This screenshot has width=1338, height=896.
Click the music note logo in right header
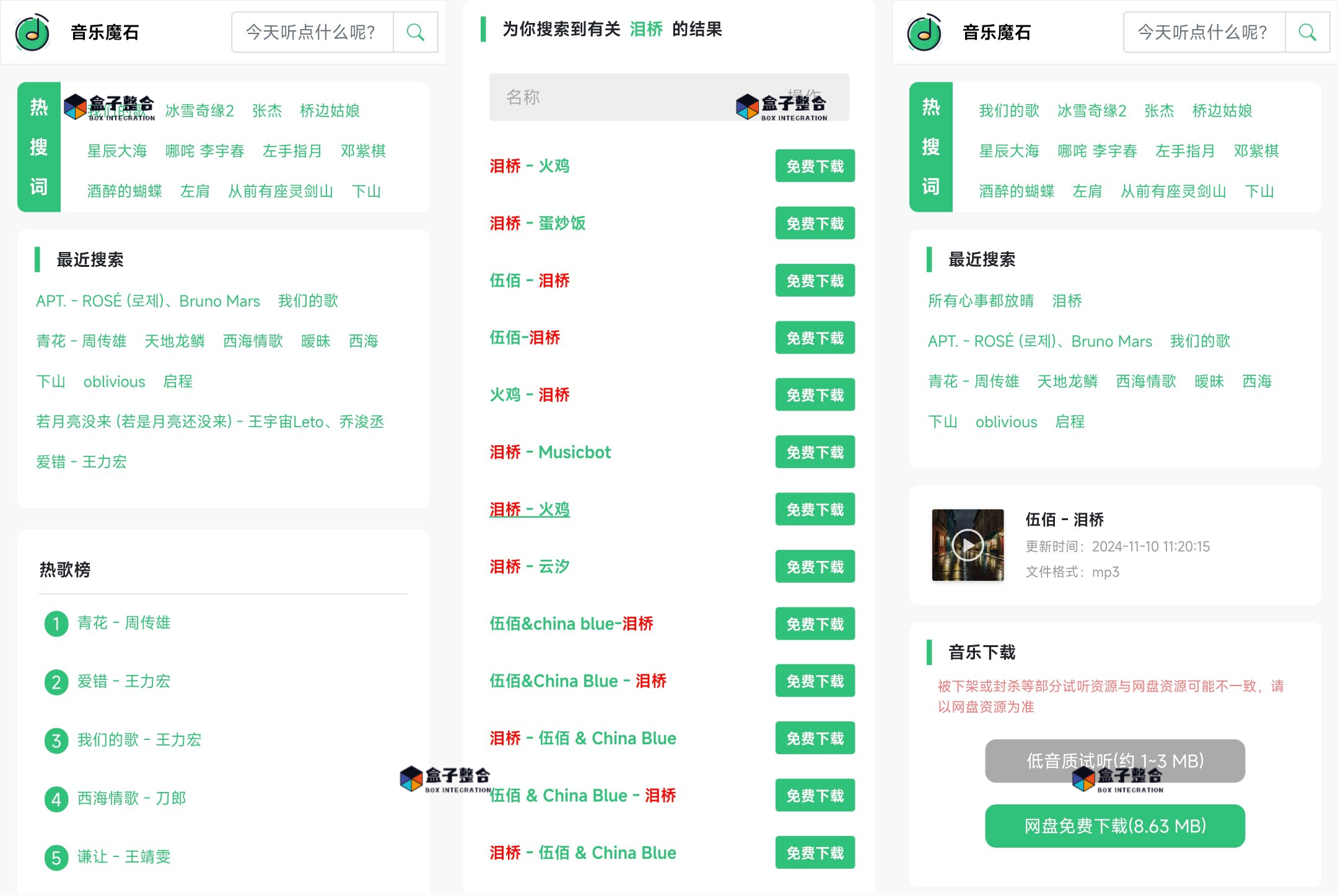pyautogui.click(x=924, y=32)
